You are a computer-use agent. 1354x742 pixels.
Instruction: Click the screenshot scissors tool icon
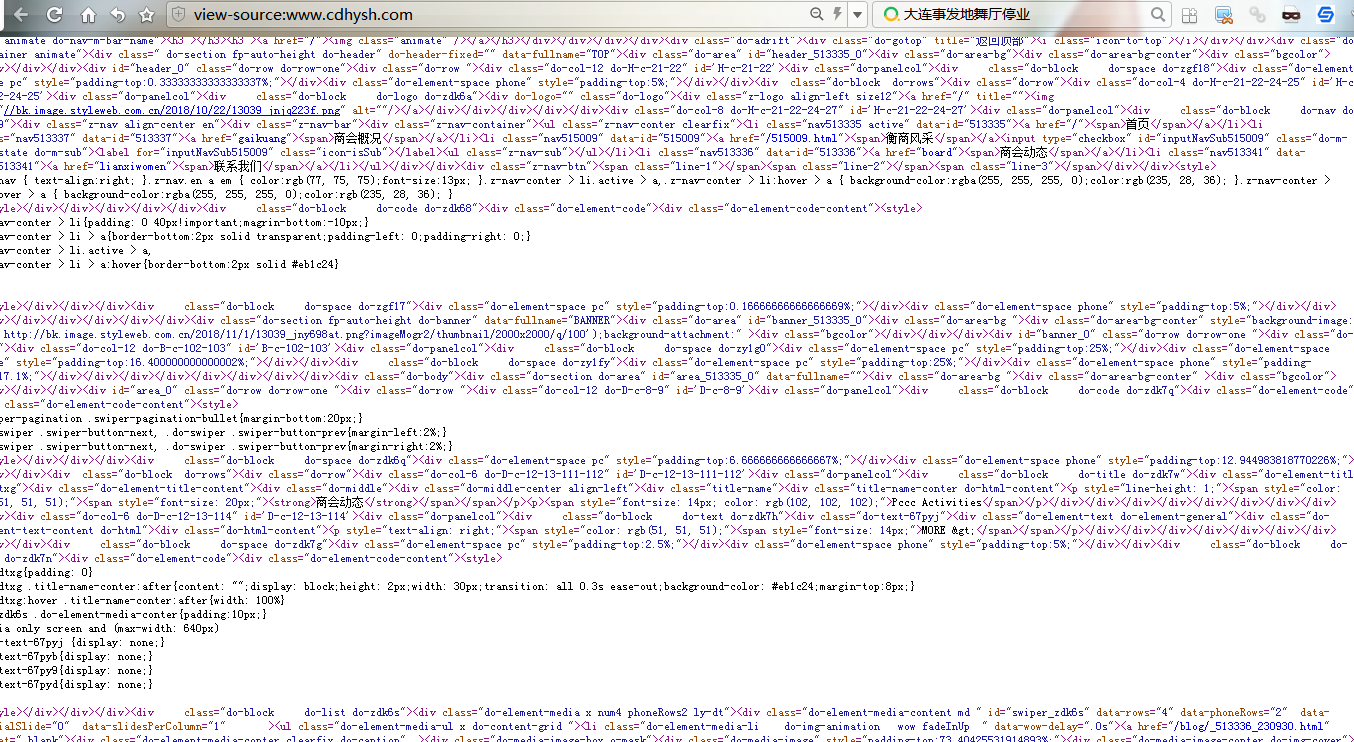(1223, 15)
